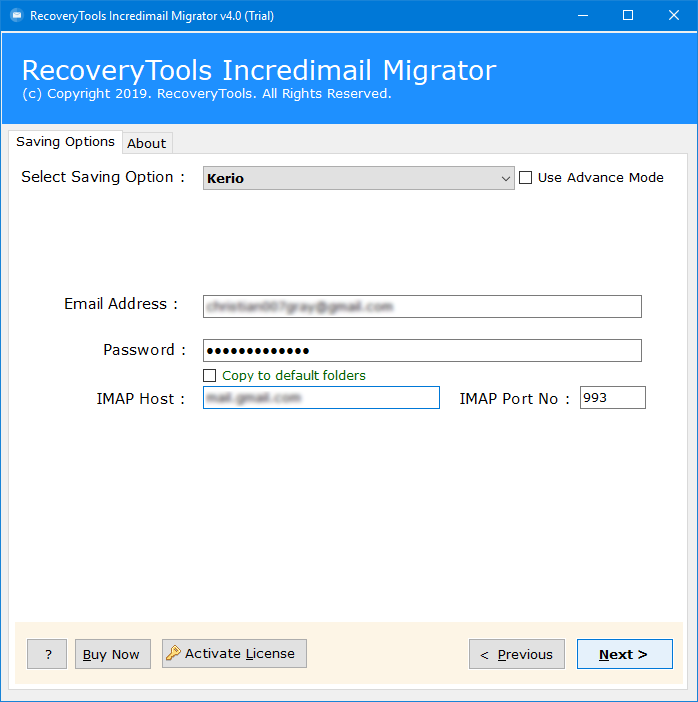Go back with the Previous button
The width and height of the screenshot is (698, 702).
coord(517,654)
